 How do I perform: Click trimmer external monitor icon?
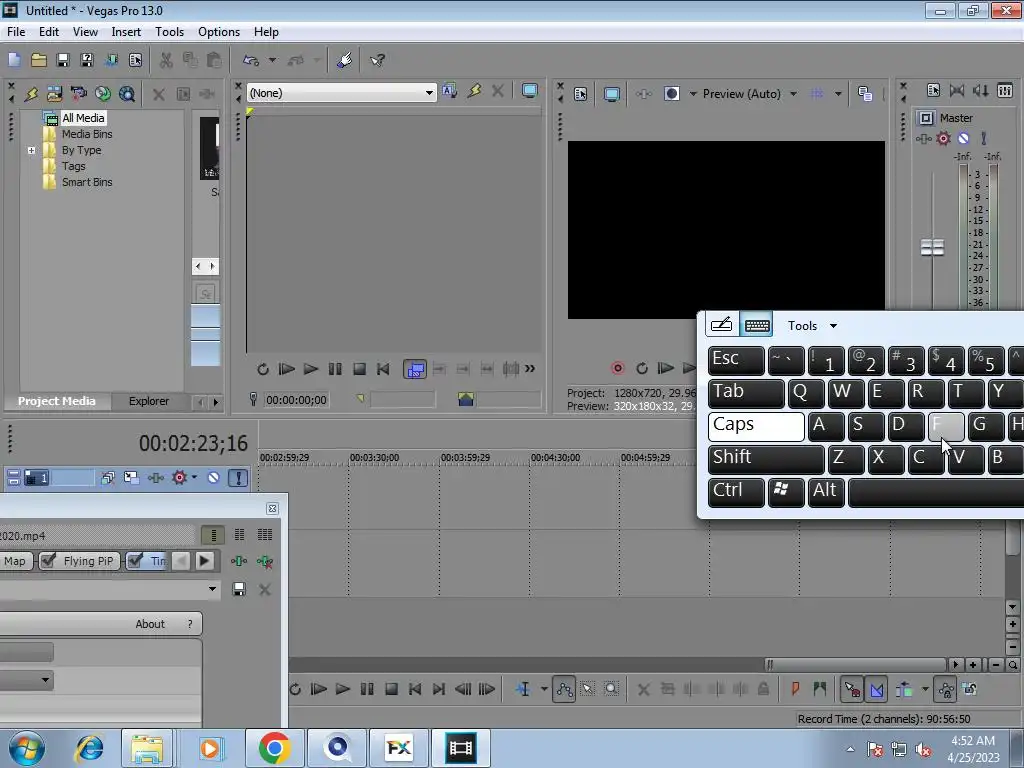point(530,91)
